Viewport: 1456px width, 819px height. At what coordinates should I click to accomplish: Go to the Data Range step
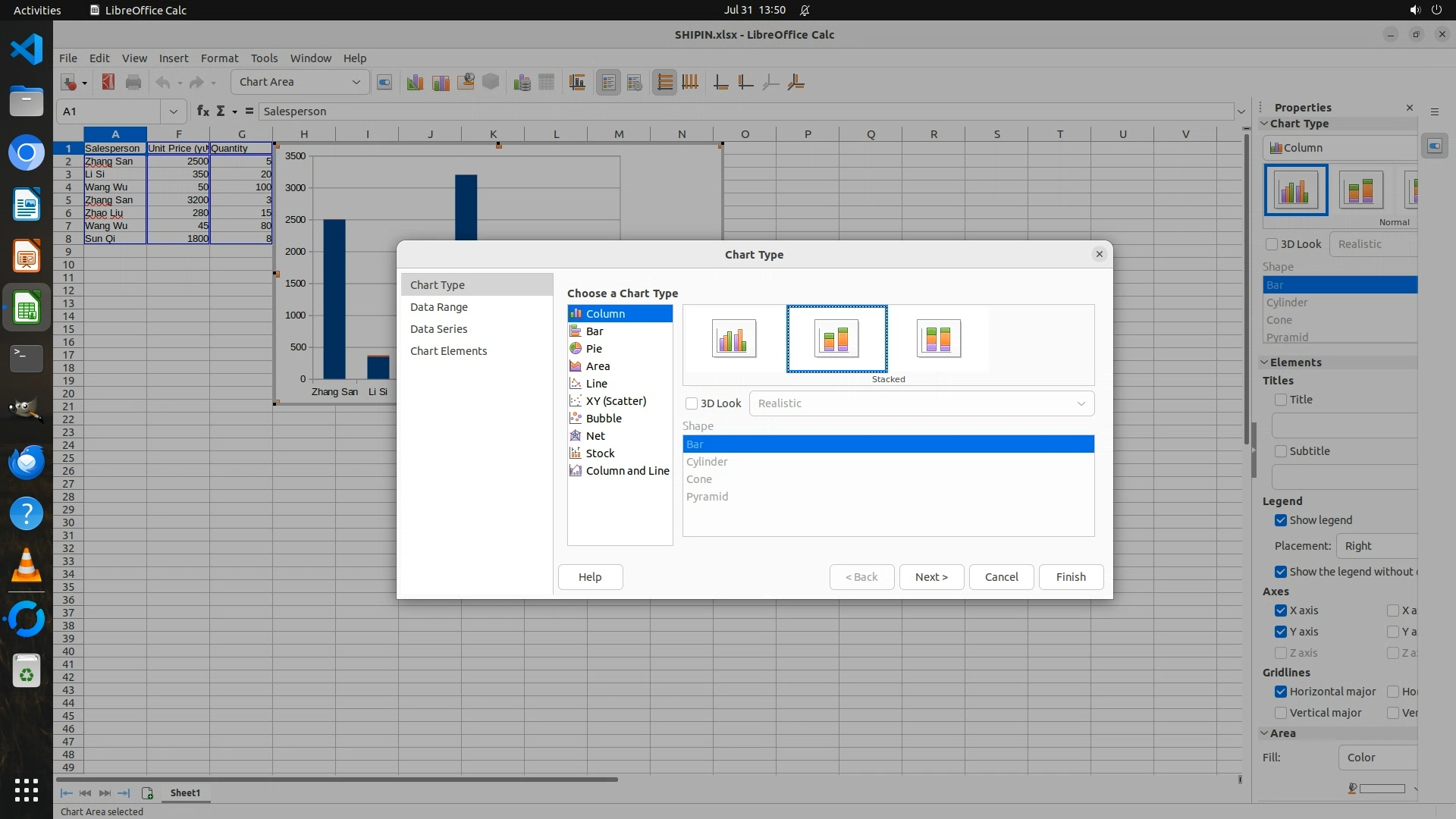point(439,307)
